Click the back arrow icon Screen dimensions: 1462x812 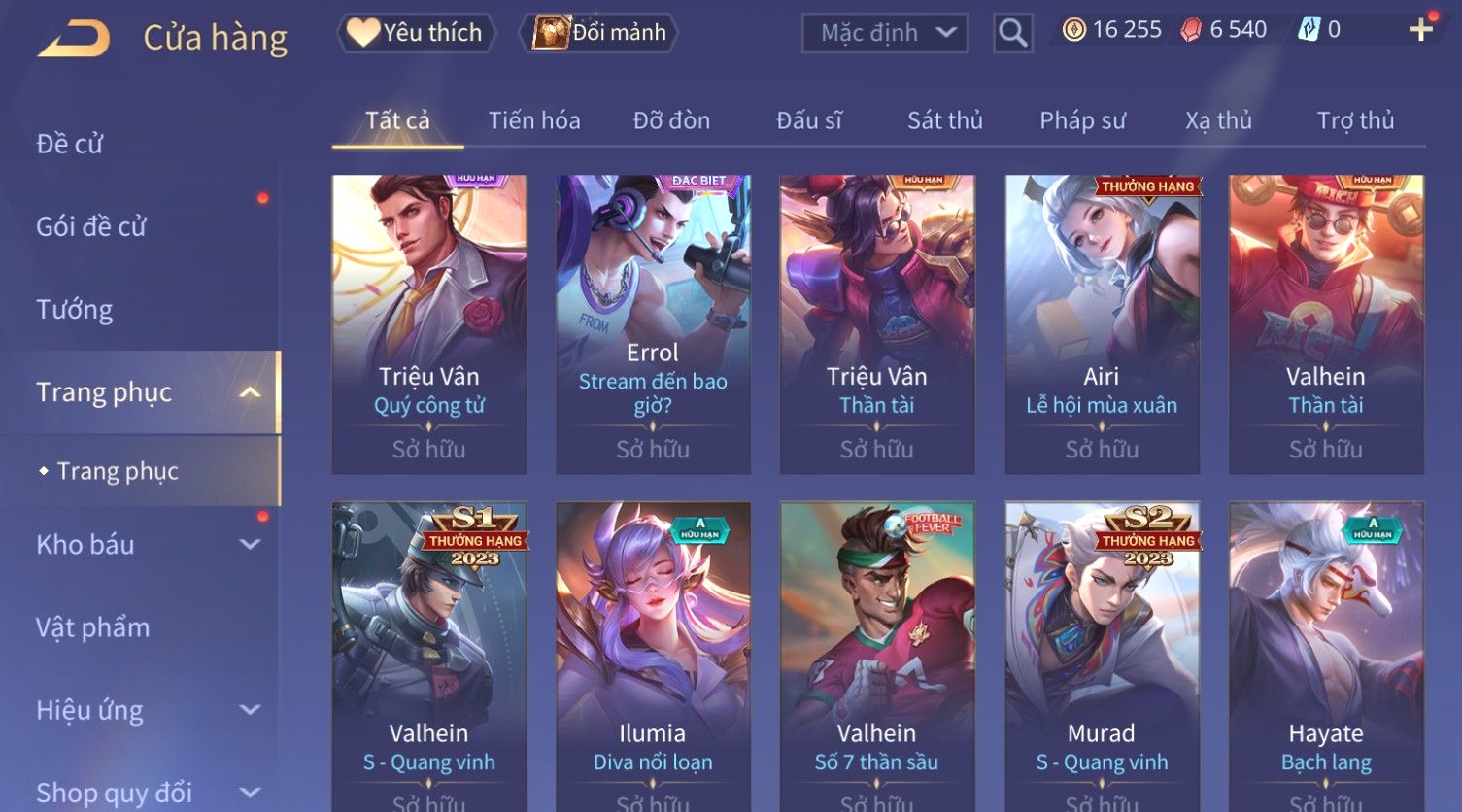(74, 38)
